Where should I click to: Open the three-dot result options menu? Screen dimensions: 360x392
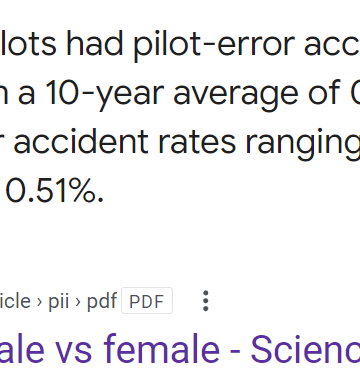[206, 301]
